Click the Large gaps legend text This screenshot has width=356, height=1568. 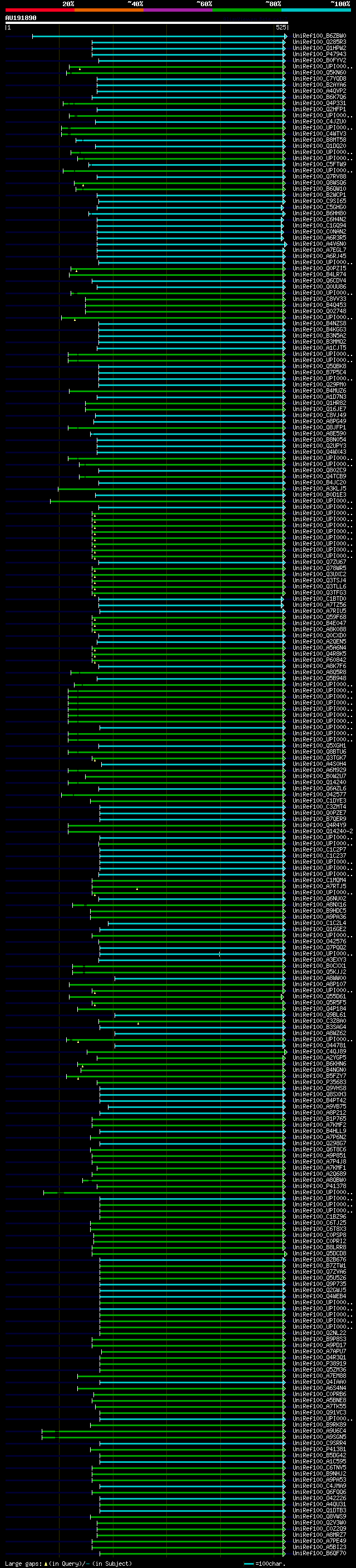coord(68,1563)
